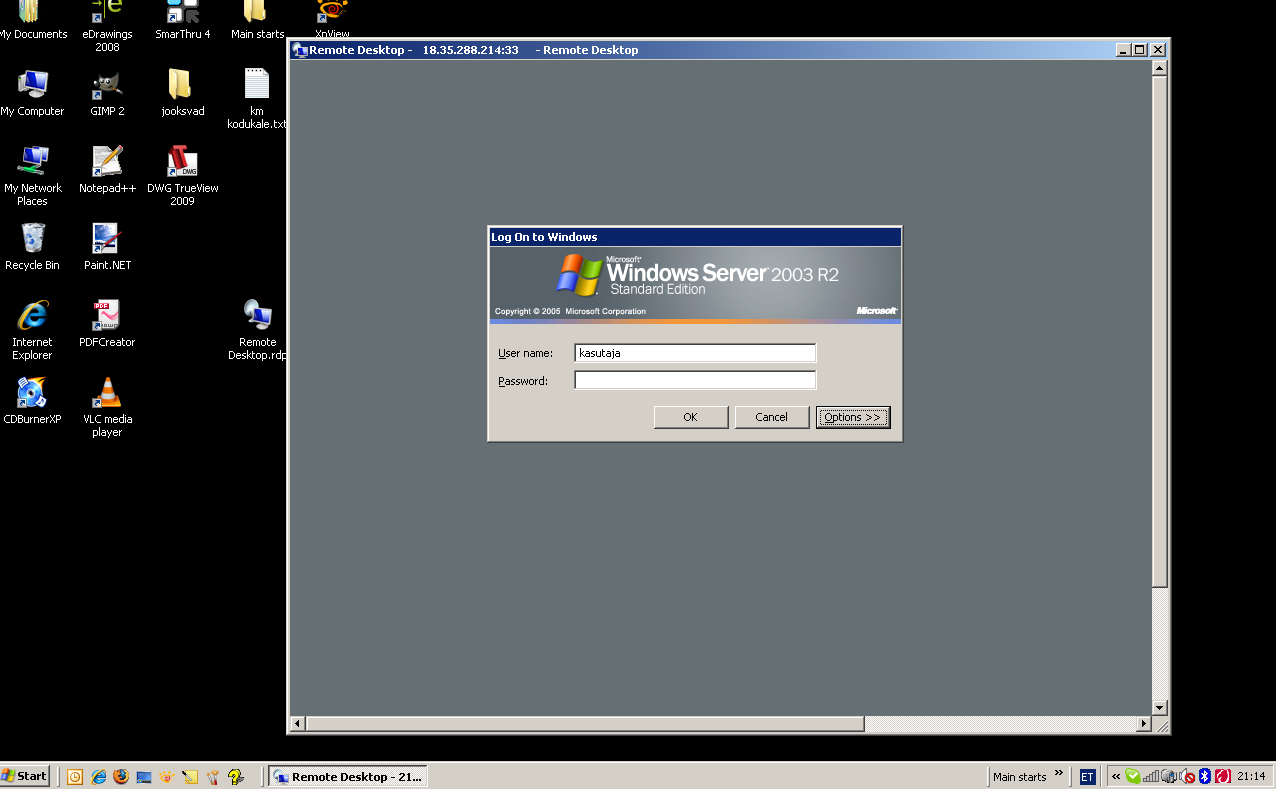Select the km kodukale.txt file icon
1280x800 pixels.
click(x=257, y=99)
